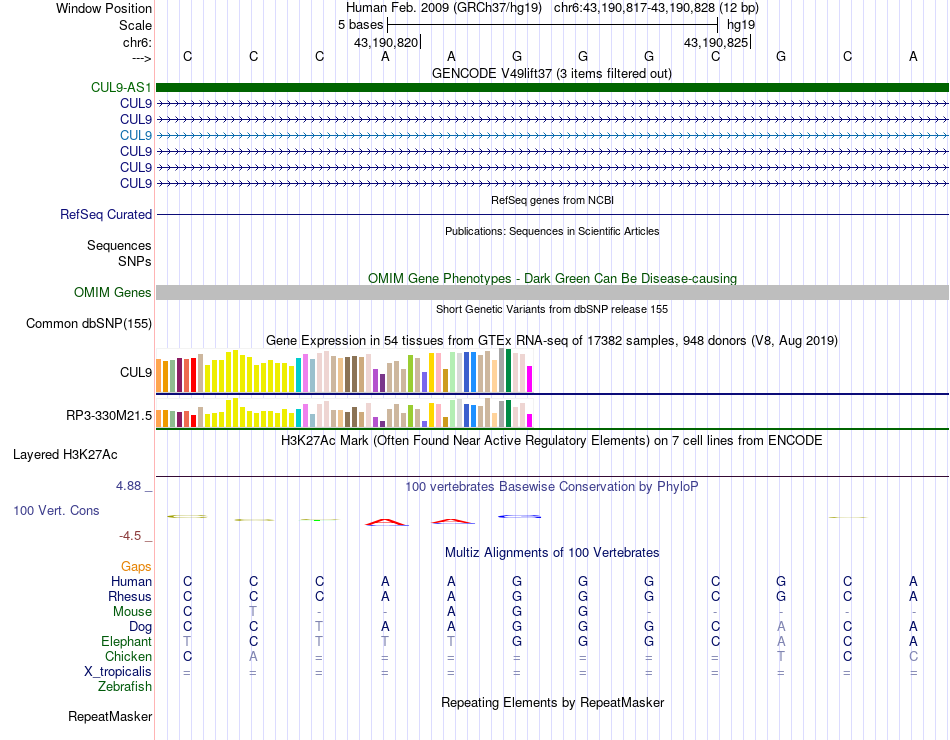Select the Rhesus alignment row label
The width and height of the screenshot is (950, 740).
(130, 597)
